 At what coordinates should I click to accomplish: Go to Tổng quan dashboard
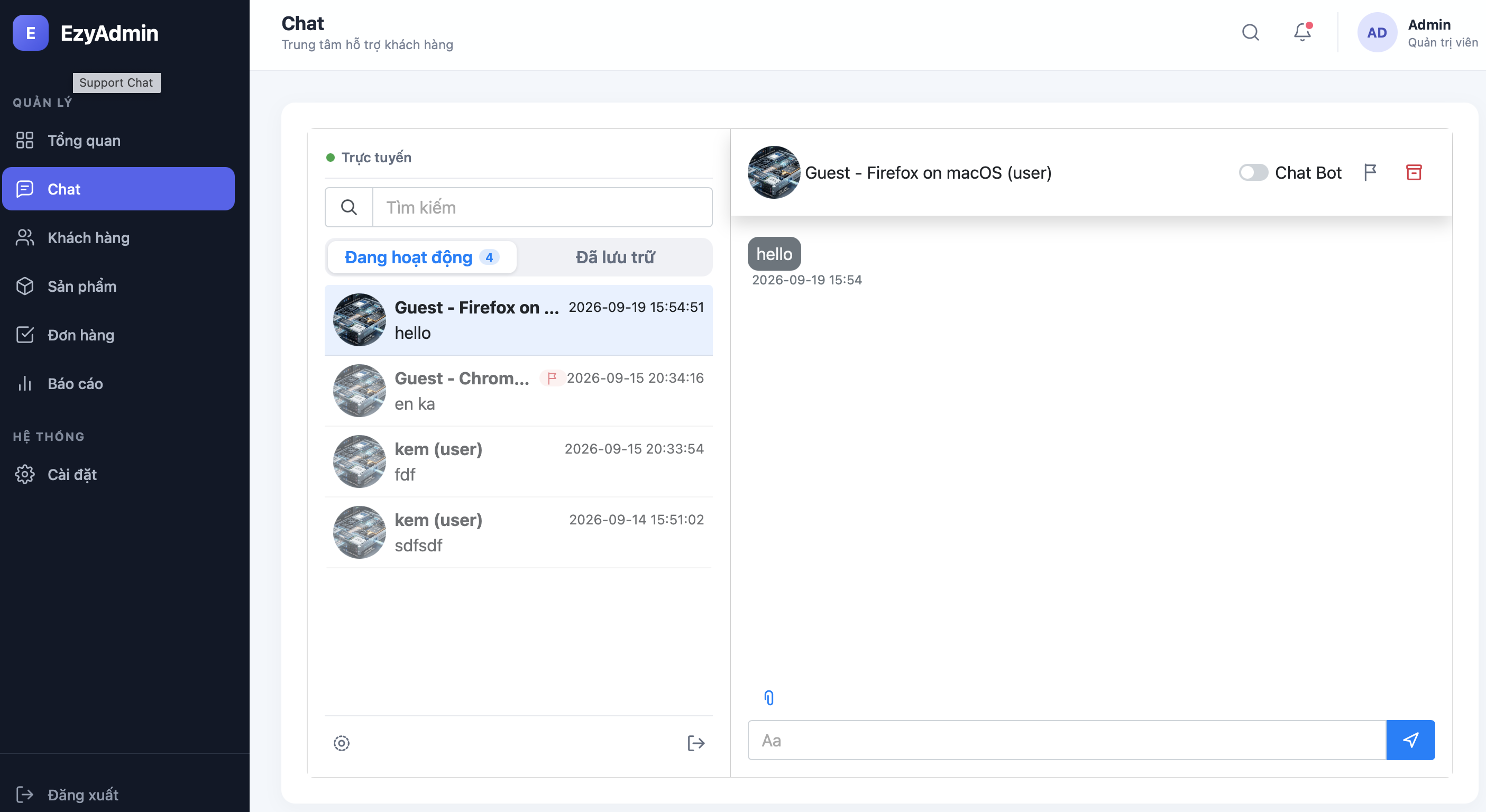click(119, 140)
